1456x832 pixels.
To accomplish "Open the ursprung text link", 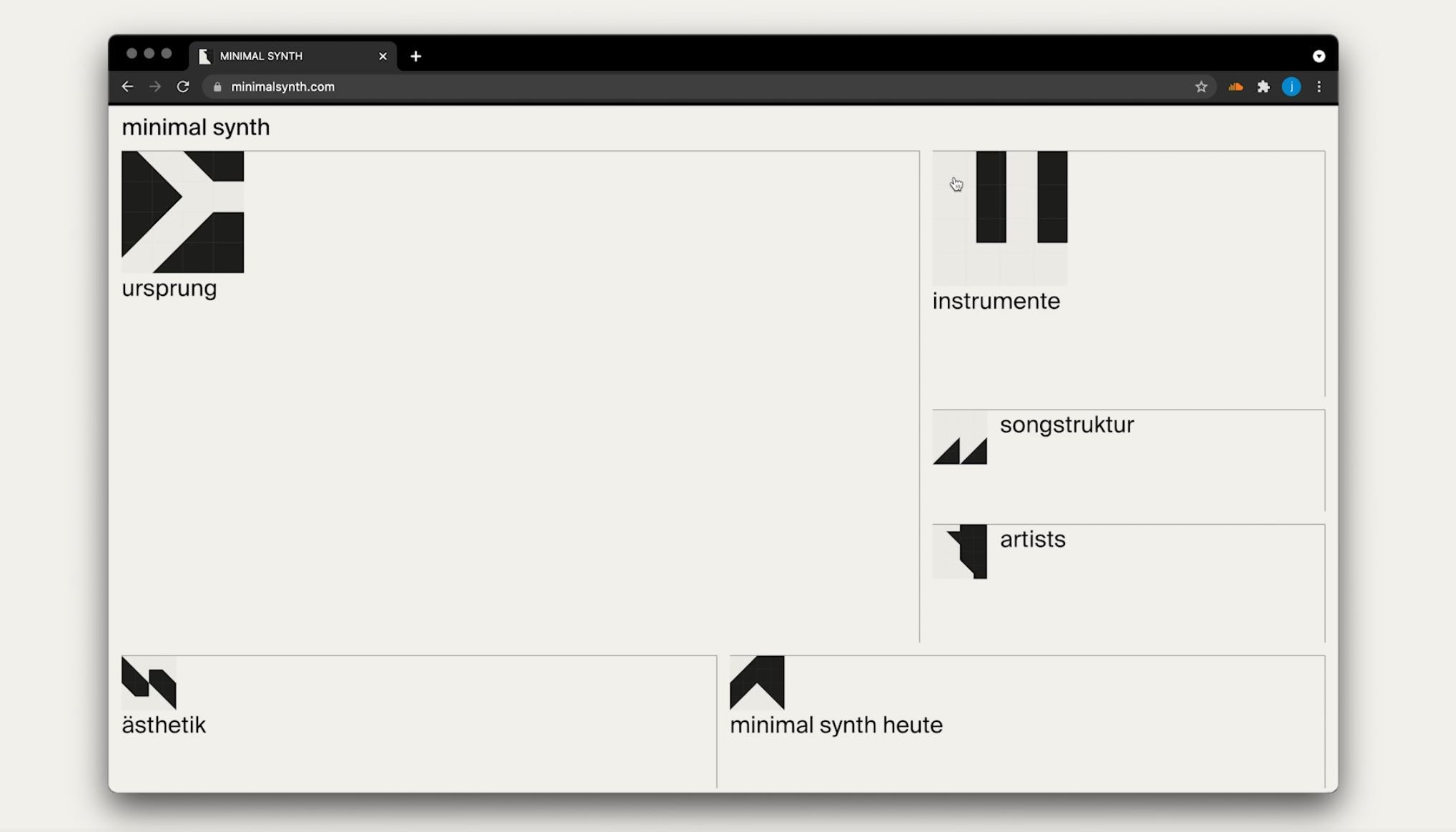I will (x=169, y=288).
